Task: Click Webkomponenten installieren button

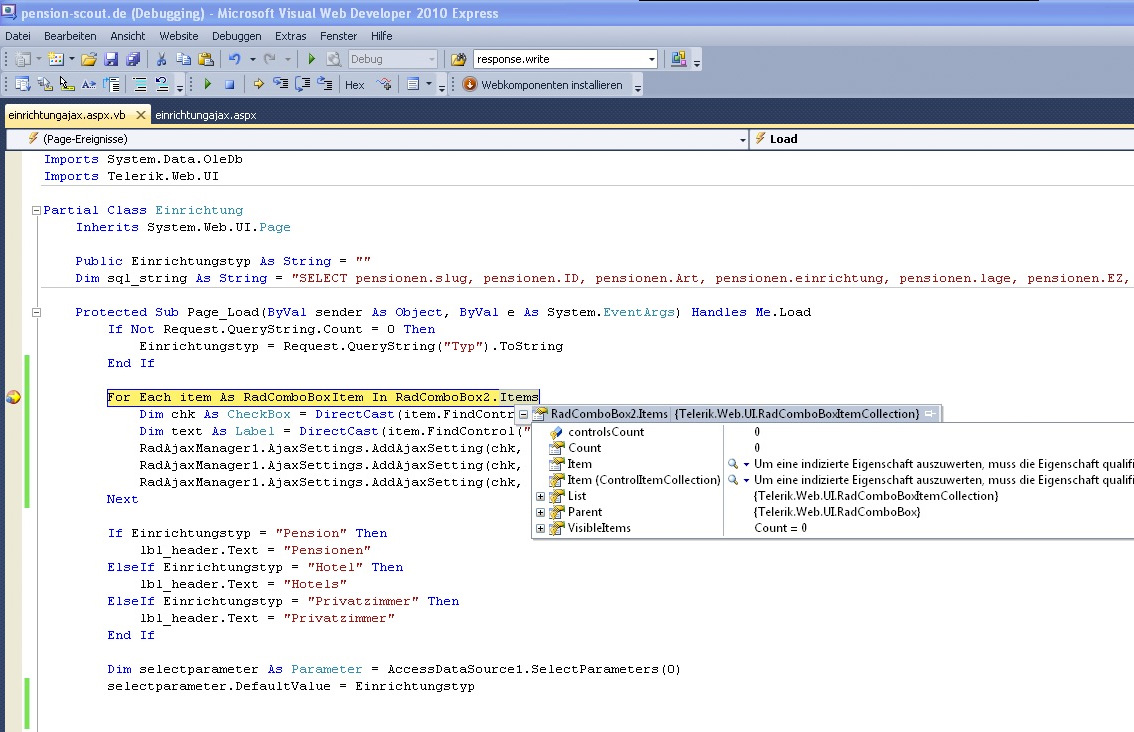Action: pos(542,85)
